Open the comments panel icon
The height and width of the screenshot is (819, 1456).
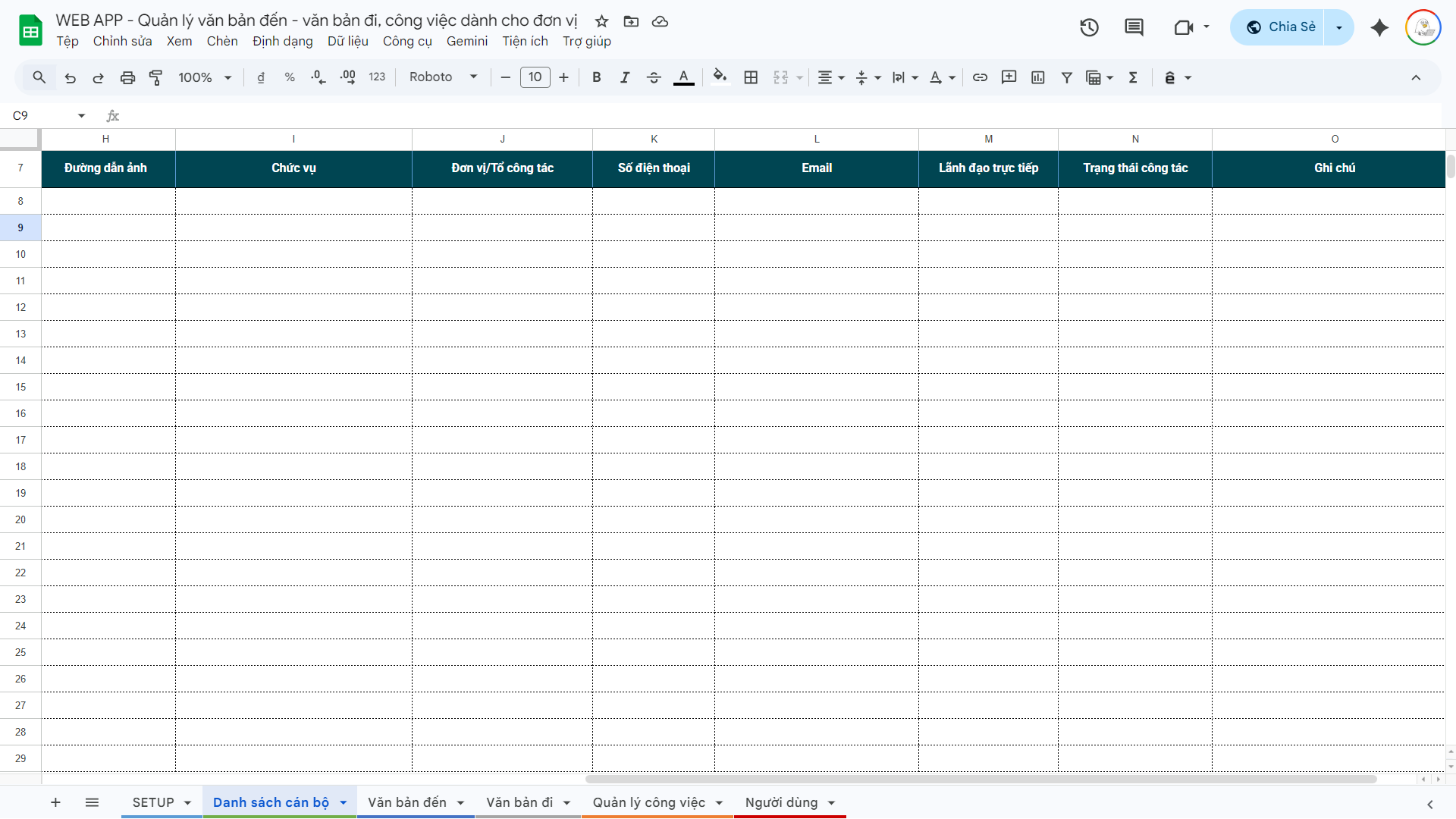[x=1134, y=27]
